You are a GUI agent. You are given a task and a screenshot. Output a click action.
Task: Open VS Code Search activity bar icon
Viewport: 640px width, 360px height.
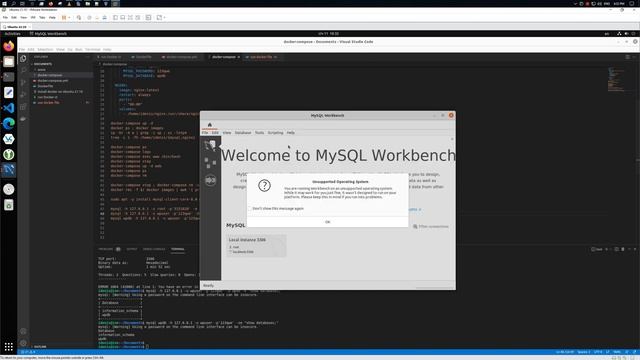23,71
